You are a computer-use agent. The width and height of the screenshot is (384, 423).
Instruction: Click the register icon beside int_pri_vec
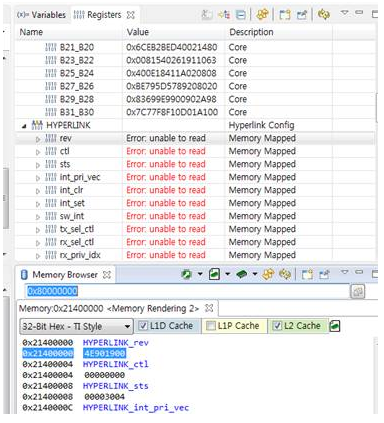[x=51, y=177]
